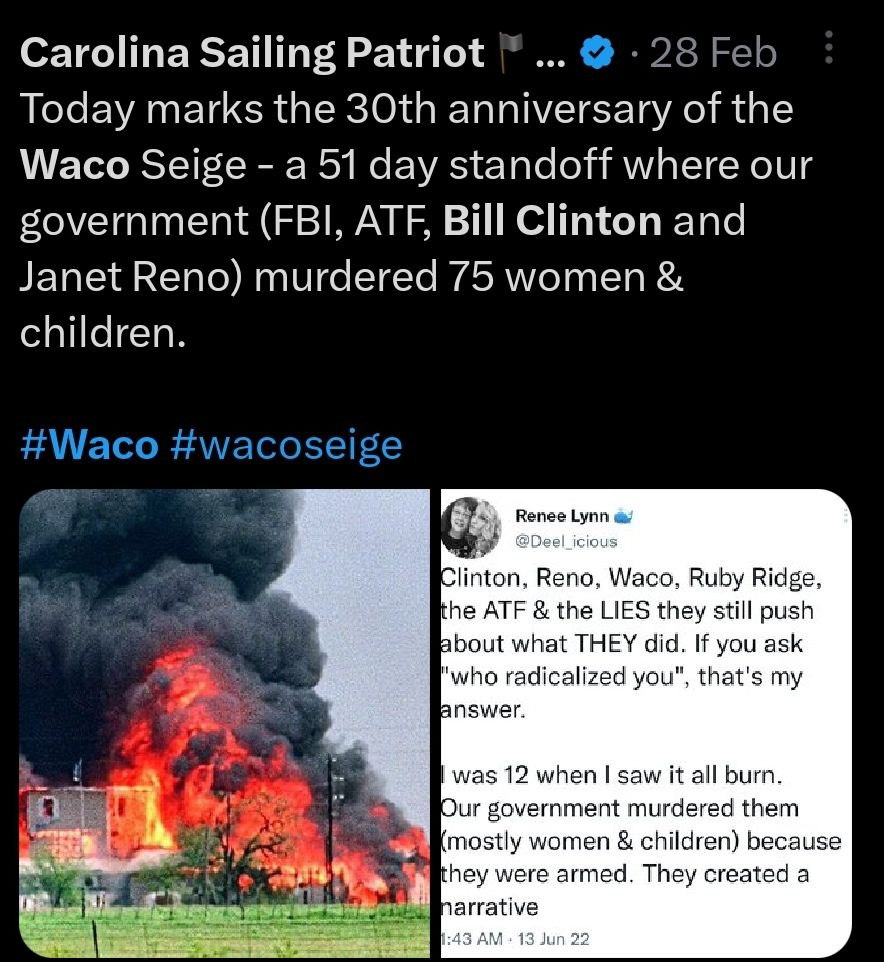This screenshot has width=884, height=962.
Task: Click the 28 Feb post date
Action: (x=712, y=53)
